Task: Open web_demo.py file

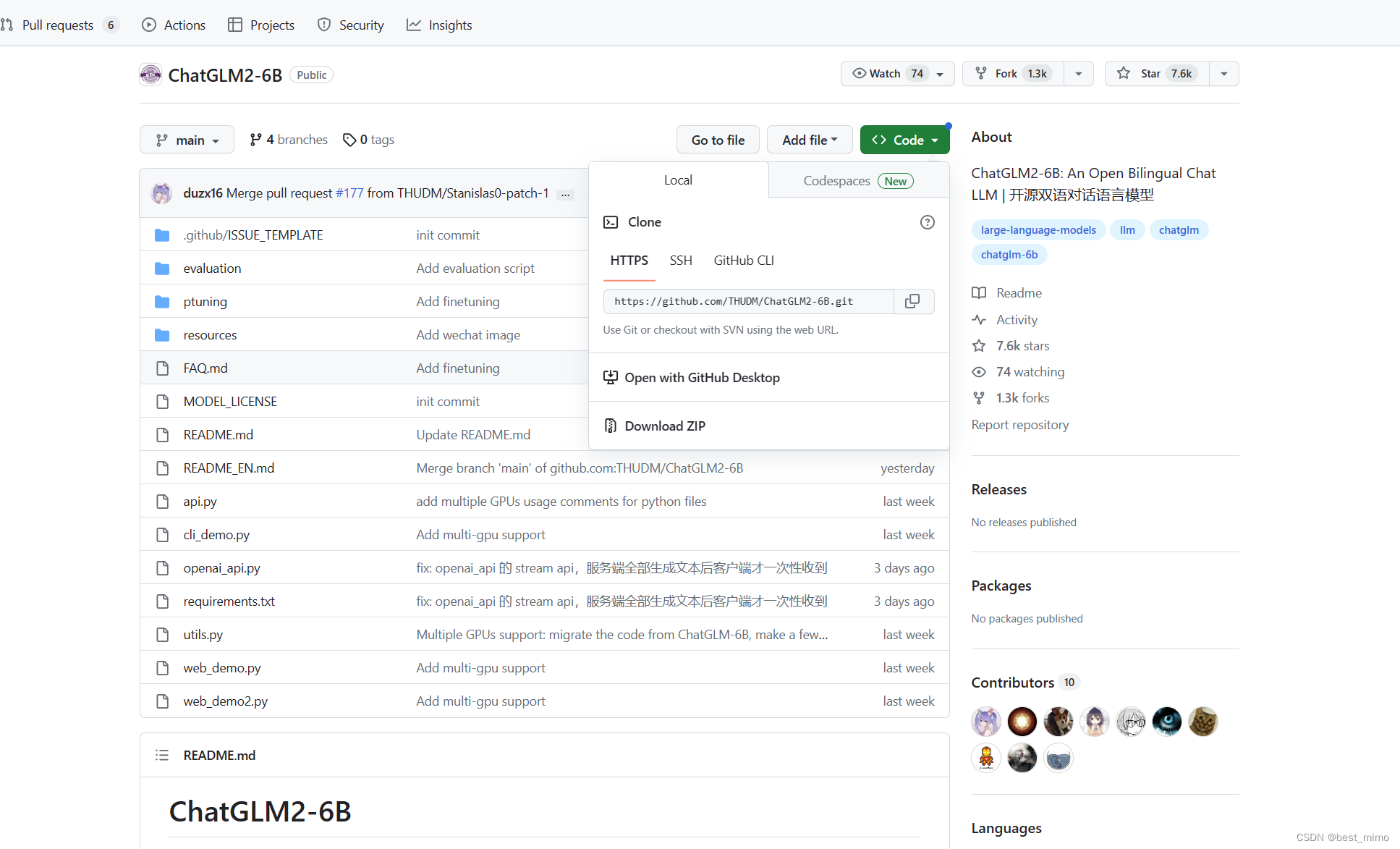Action: 222,668
